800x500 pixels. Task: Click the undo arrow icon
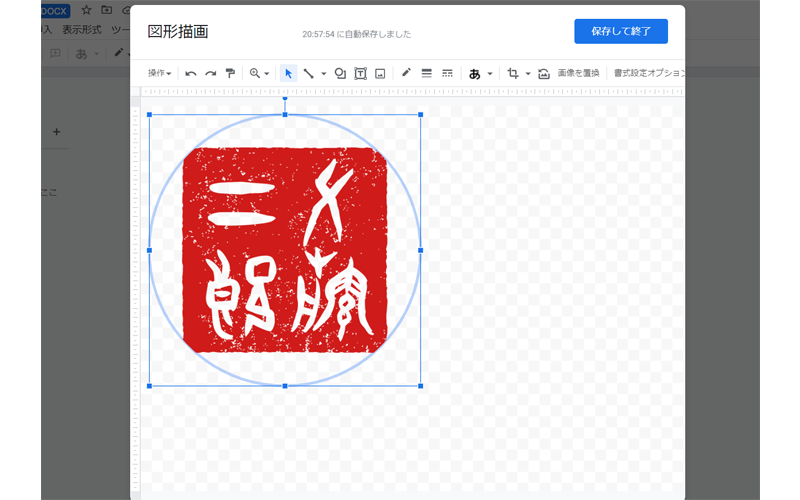pyautogui.click(x=190, y=73)
